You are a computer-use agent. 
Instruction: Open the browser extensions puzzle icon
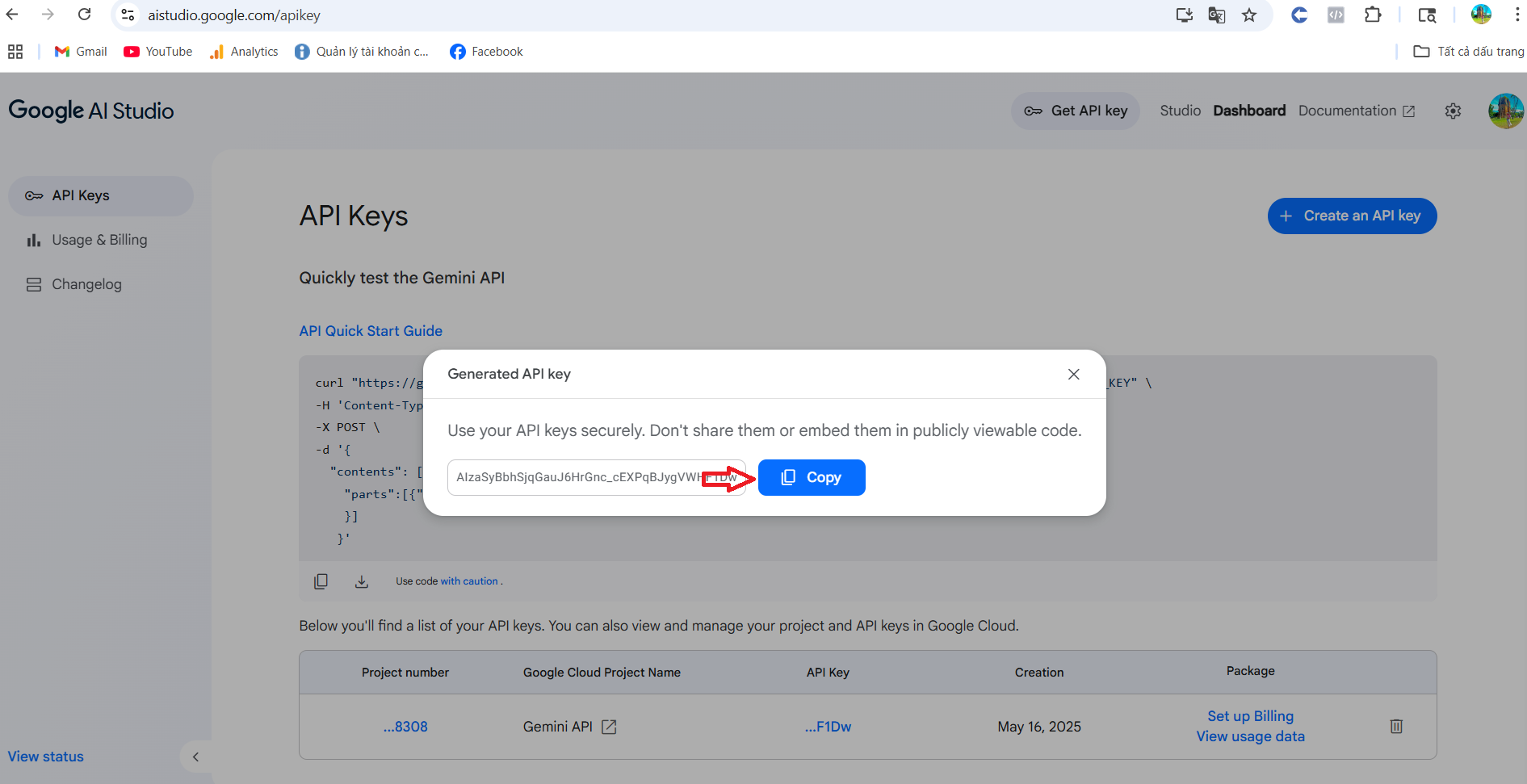[1373, 15]
